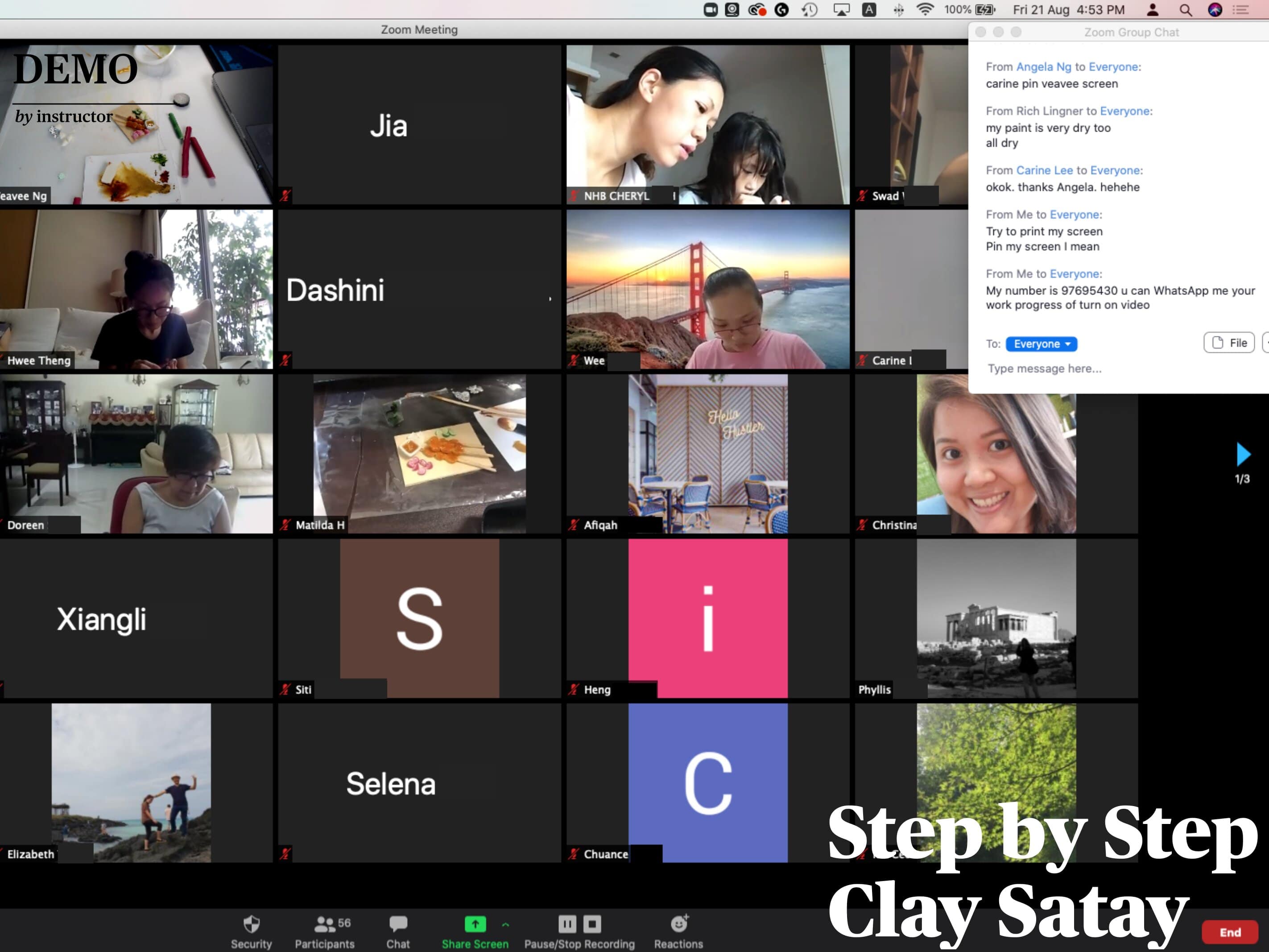
Task: Stop the recording
Action: click(x=592, y=924)
